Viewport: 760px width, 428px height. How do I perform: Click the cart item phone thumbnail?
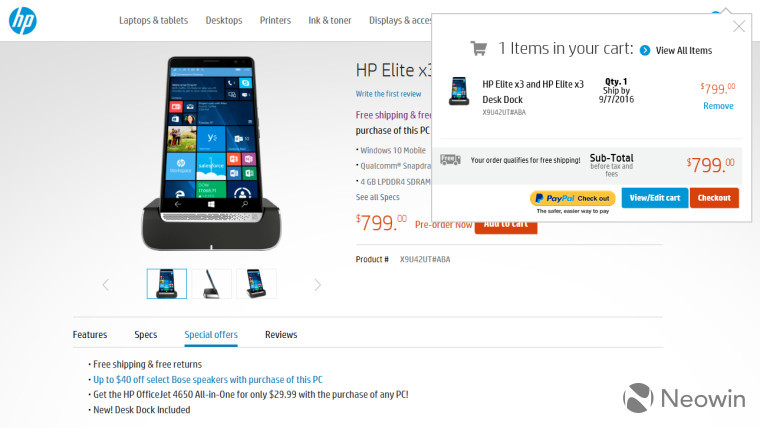tap(459, 91)
